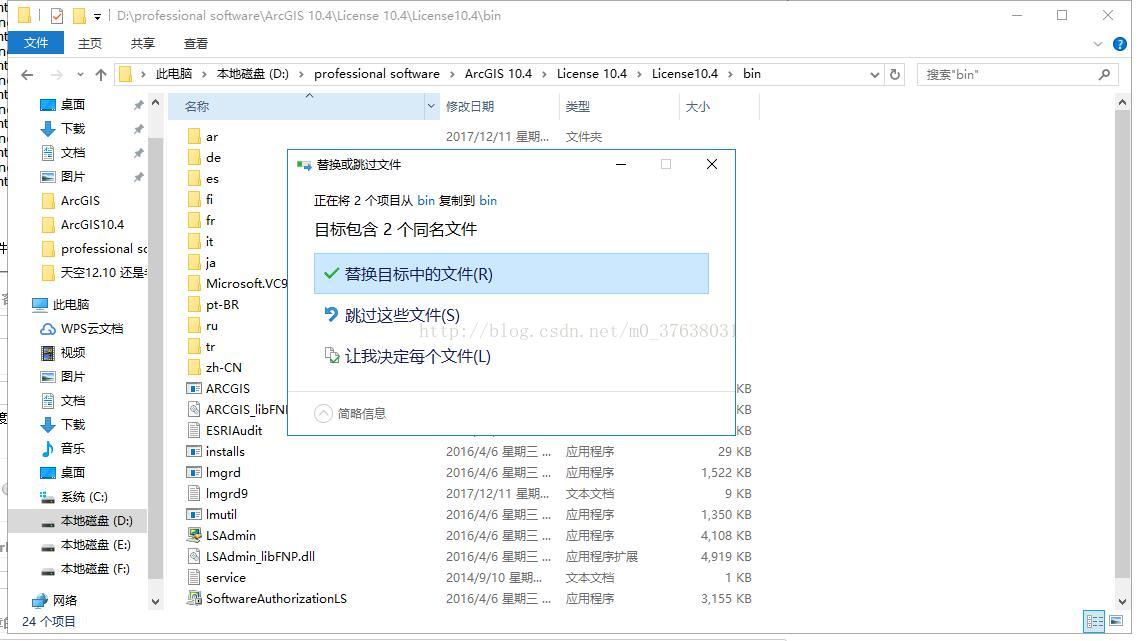Viewport: 1139px width, 641px height.
Task: Expand chevron after License 10.4 breadcrumb
Action: [639, 74]
